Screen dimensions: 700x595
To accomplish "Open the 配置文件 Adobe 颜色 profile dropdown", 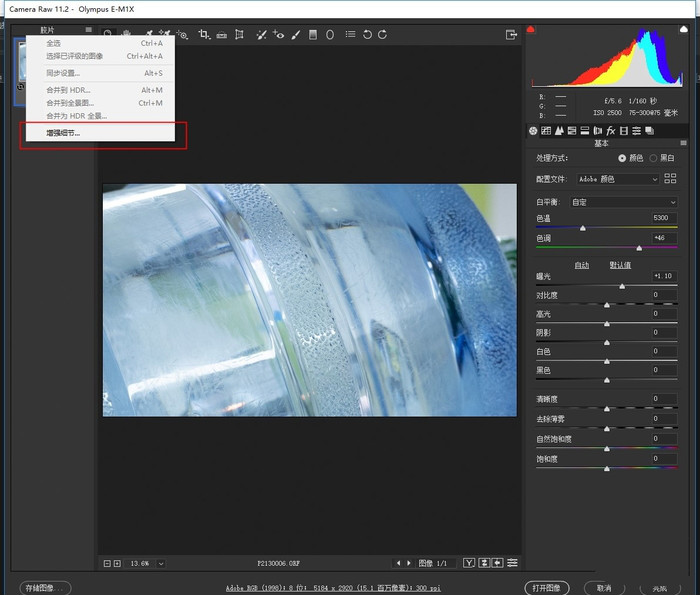I will 617,179.
